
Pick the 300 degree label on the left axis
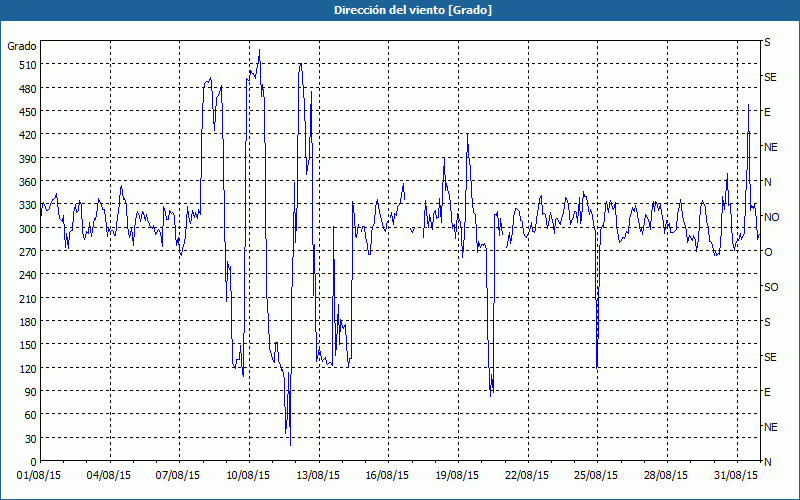tap(28, 229)
